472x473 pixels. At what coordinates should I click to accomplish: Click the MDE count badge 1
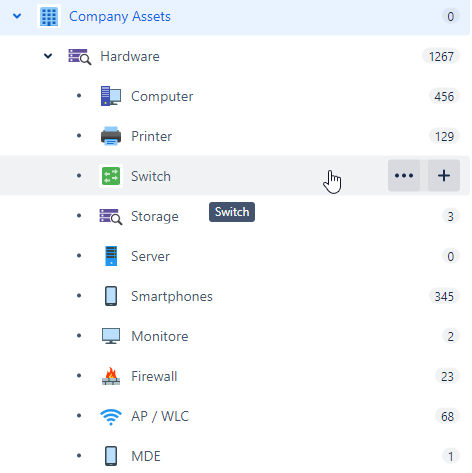coord(451,456)
